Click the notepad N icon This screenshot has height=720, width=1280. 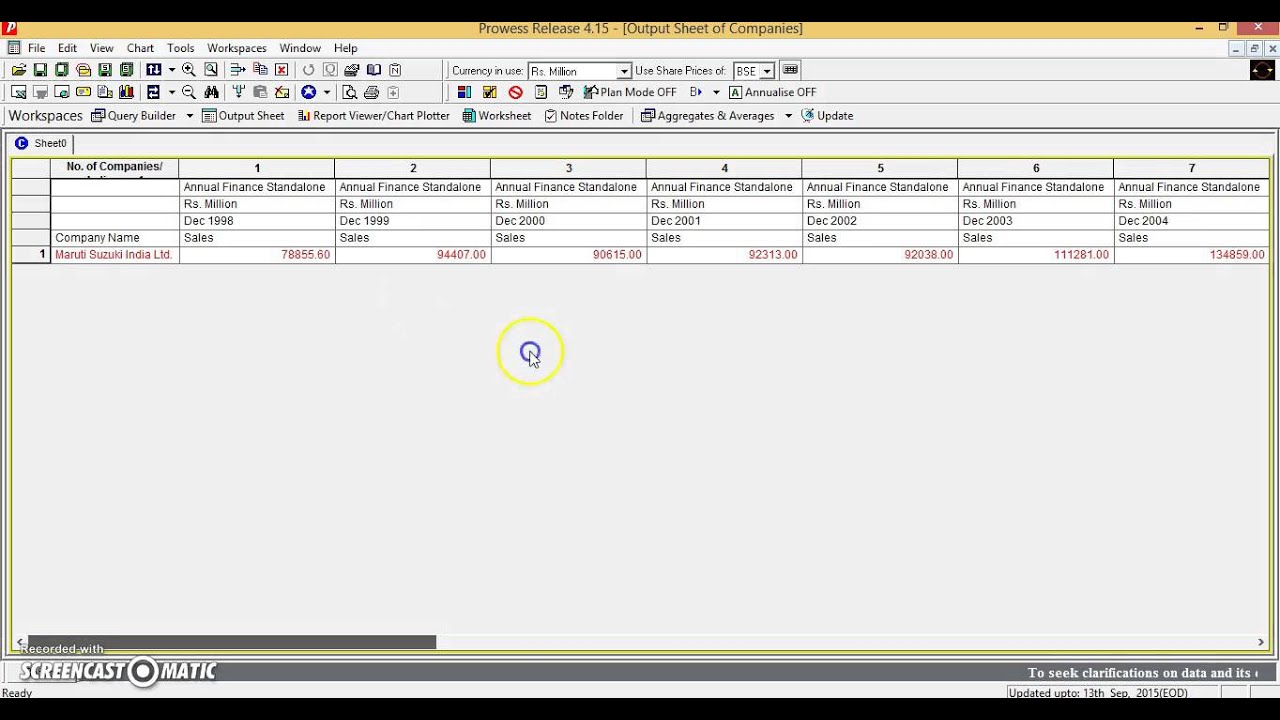(x=395, y=70)
